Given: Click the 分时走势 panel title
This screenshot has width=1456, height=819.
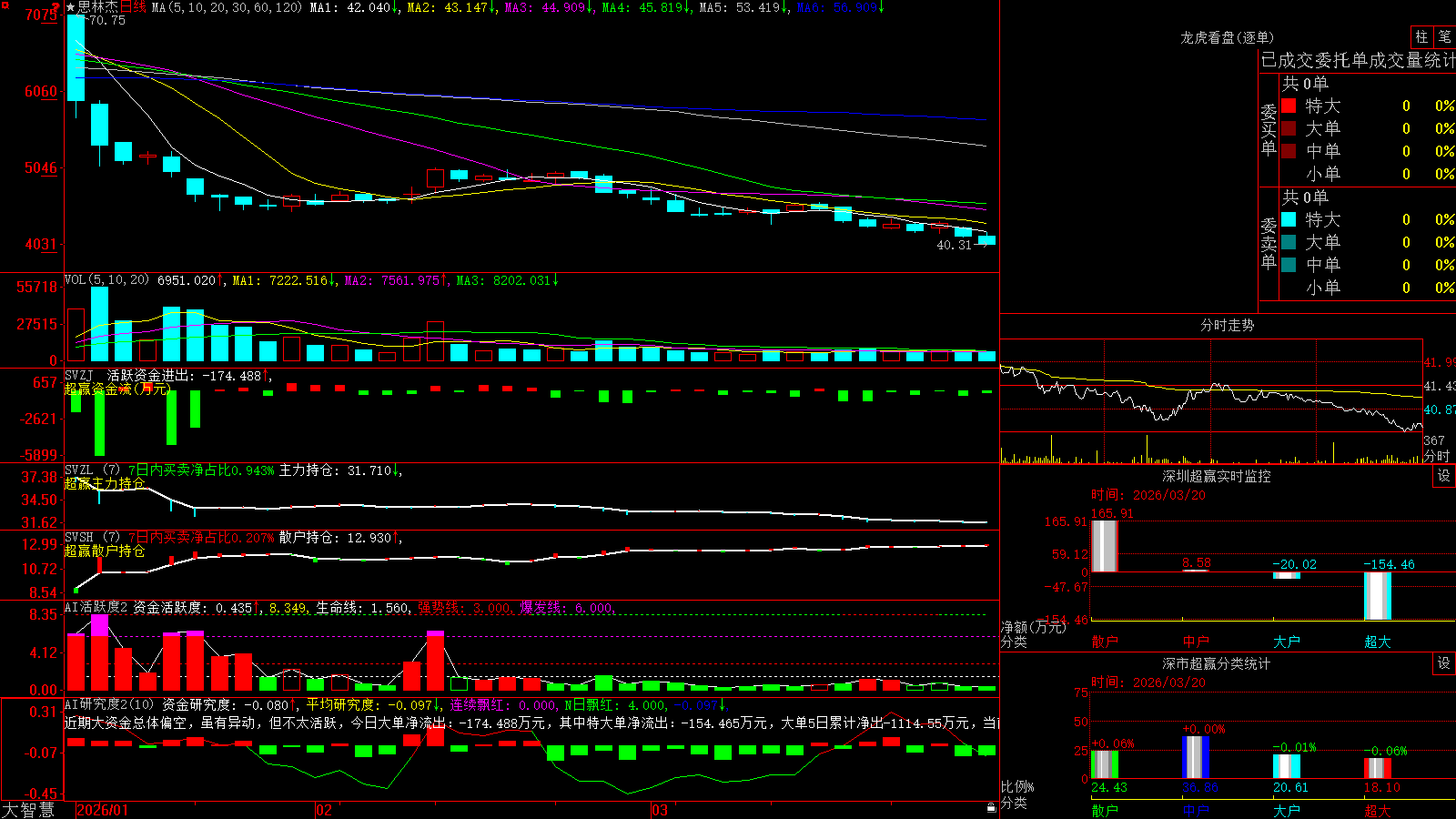Looking at the screenshot, I should tap(1228, 325).
